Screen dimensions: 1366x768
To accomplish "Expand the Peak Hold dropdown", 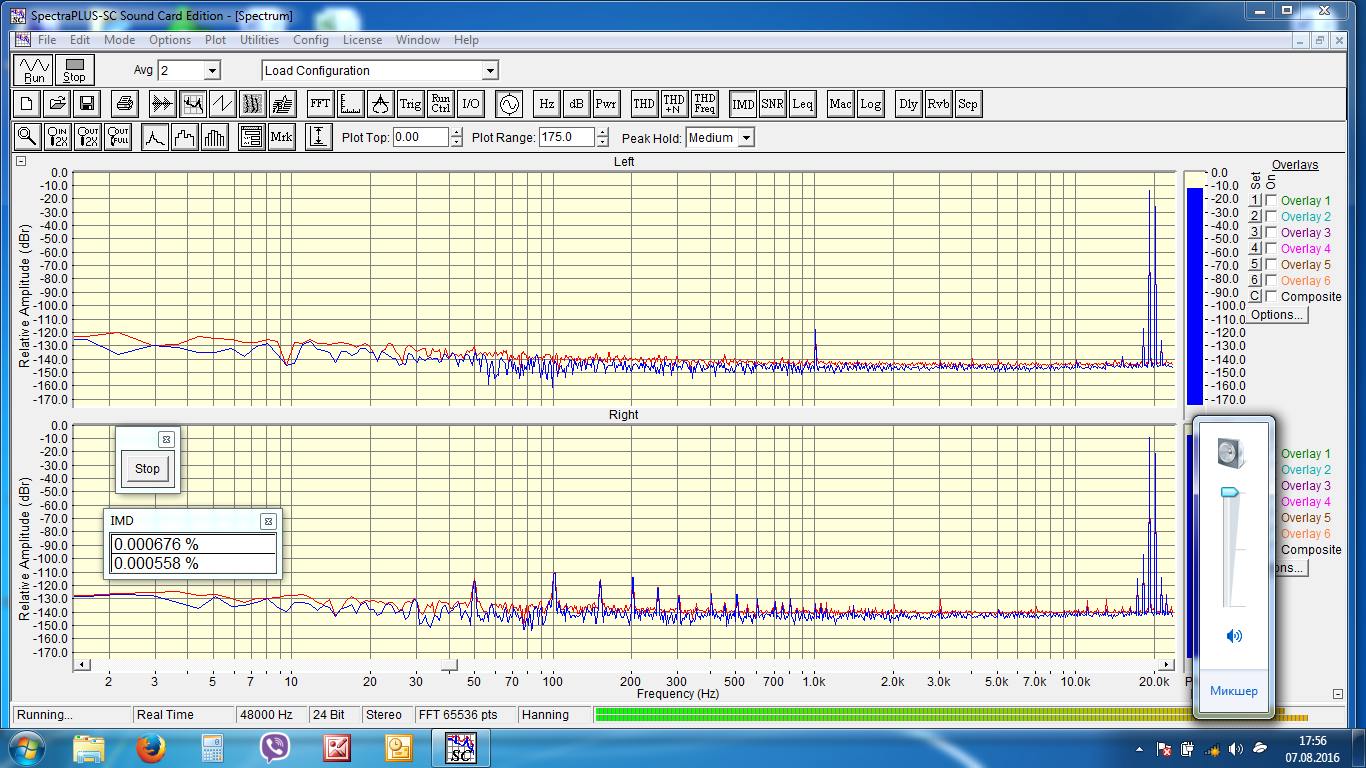I will coord(745,138).
